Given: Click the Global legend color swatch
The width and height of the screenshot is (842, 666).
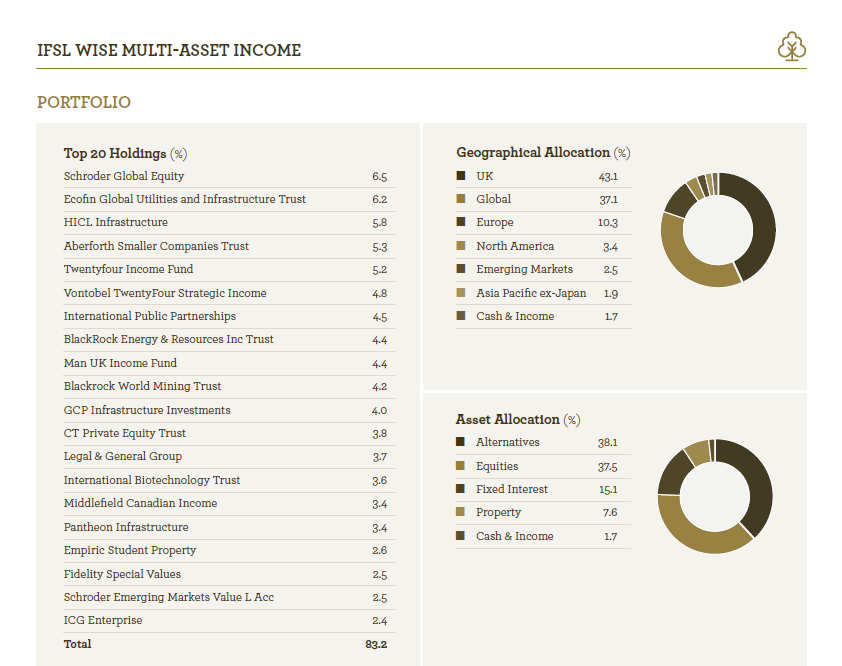Looking at the screenshot, I should click(461, 199).
